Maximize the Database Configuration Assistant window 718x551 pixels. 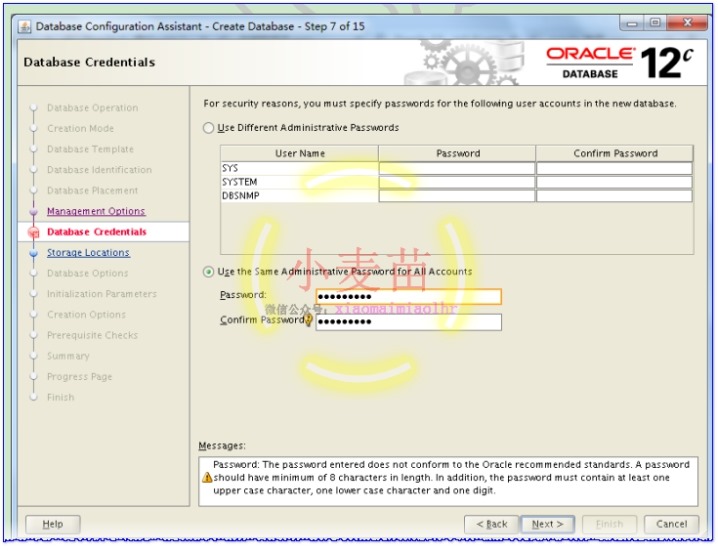pyautogui.click(x=655, y=23)
